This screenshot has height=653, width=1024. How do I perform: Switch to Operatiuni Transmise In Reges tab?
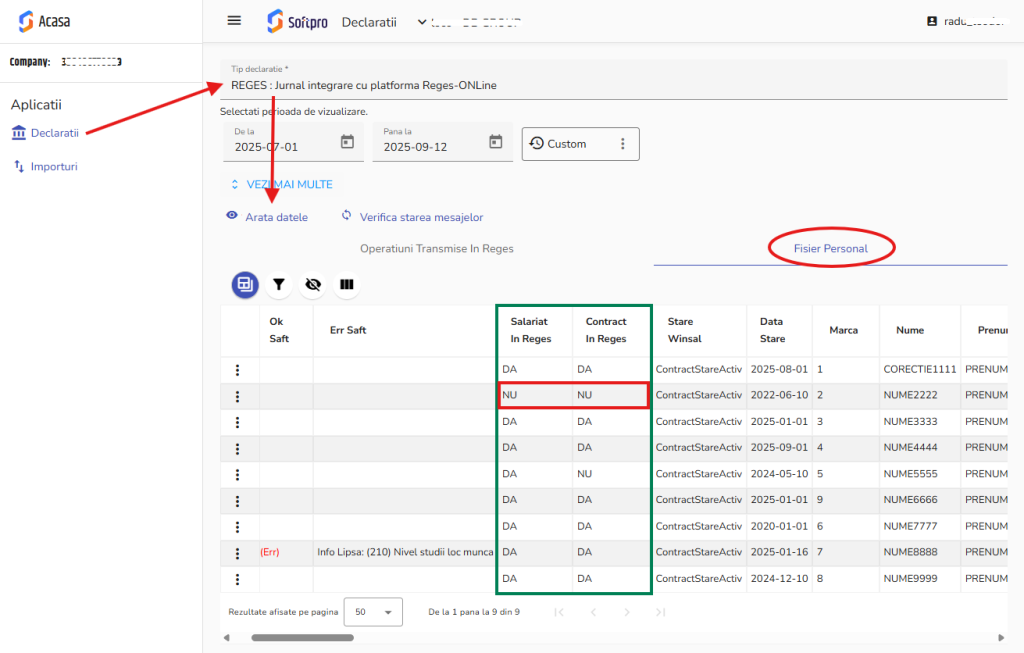click(437, 249)
